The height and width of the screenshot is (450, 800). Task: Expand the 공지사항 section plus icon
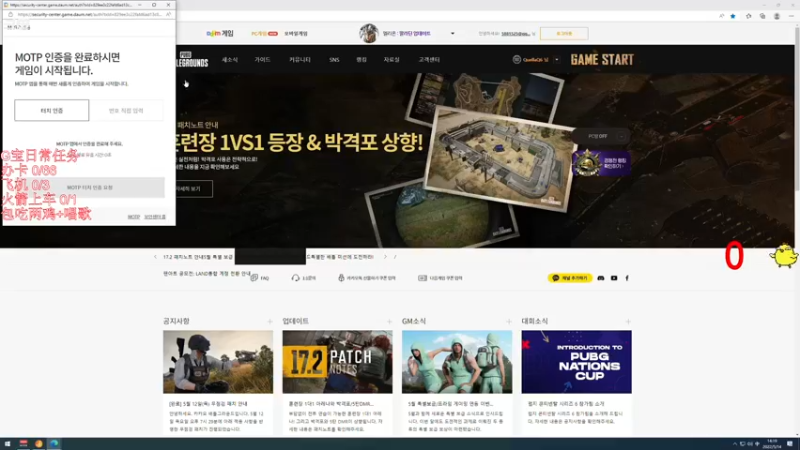(x=269, y=321)
